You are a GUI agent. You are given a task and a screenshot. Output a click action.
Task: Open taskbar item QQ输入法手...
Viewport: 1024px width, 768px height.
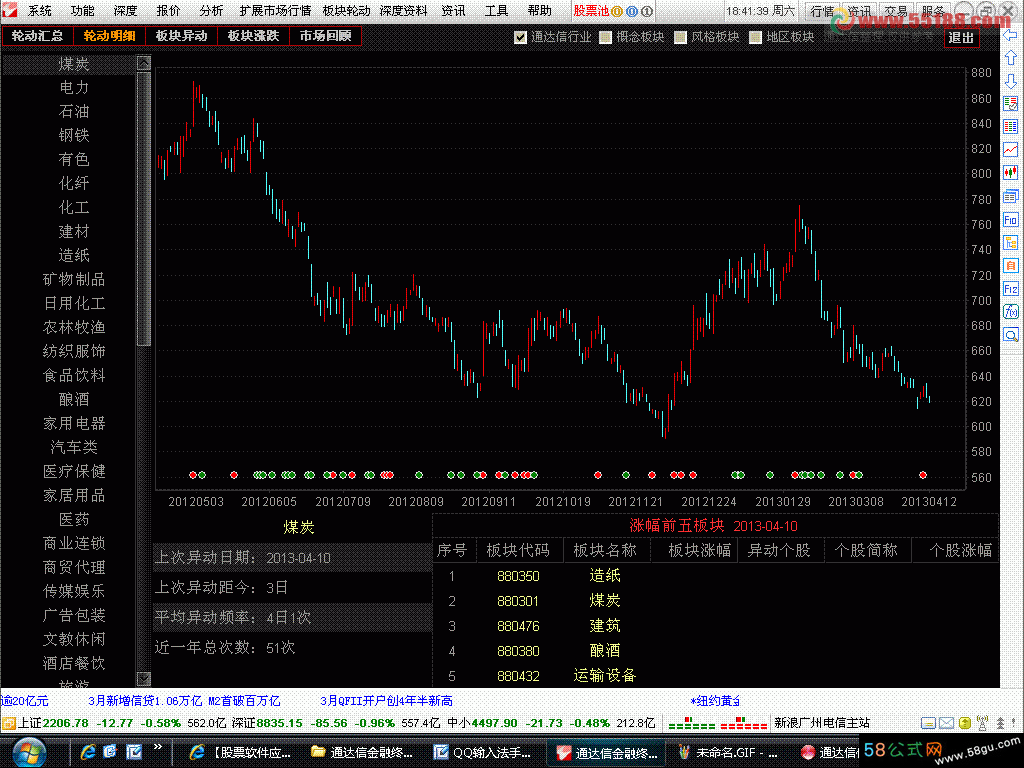click(x=483, y=752)
